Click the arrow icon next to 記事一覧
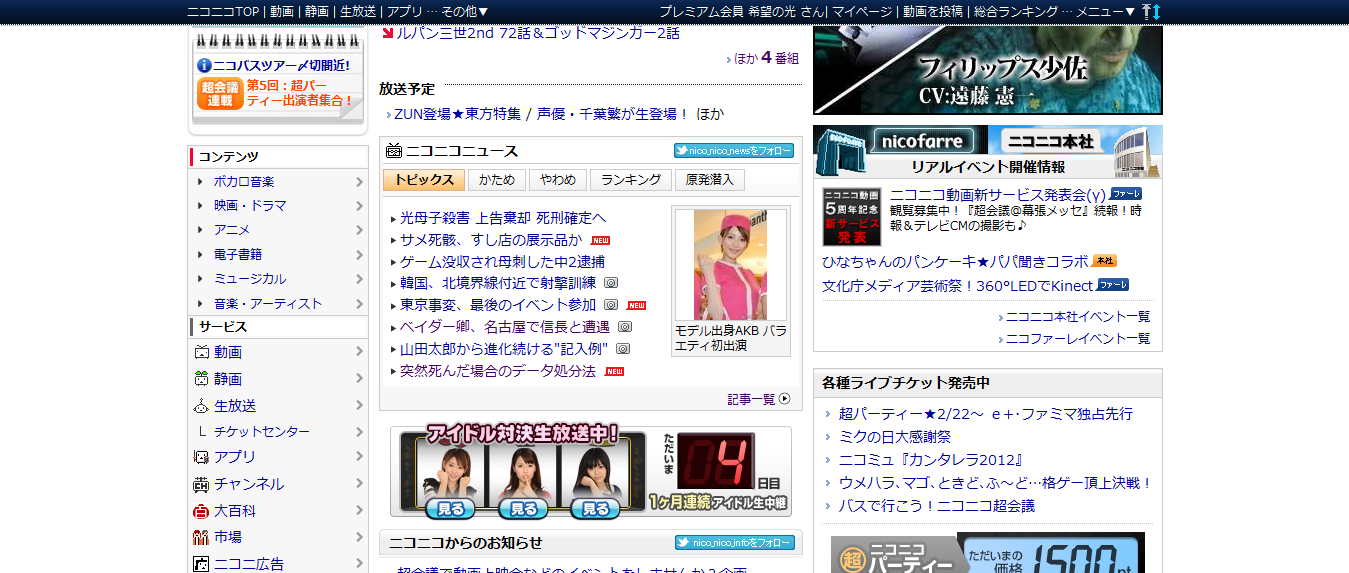The image size is (1349, 573). tap(785, 399)
